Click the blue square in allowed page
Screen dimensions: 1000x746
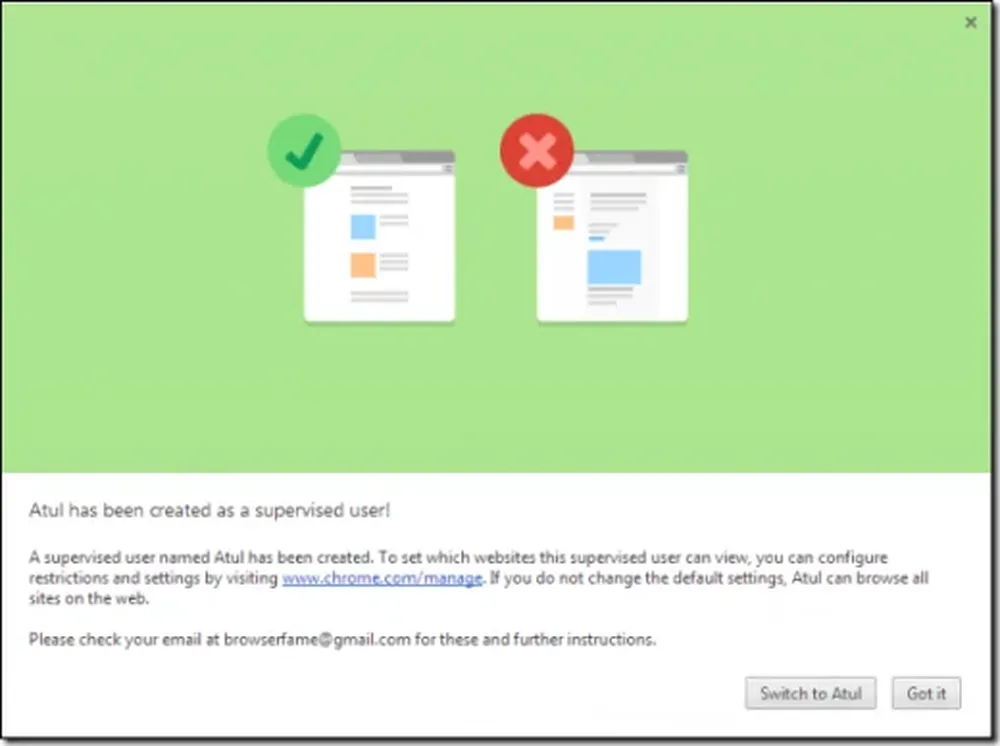363,227
